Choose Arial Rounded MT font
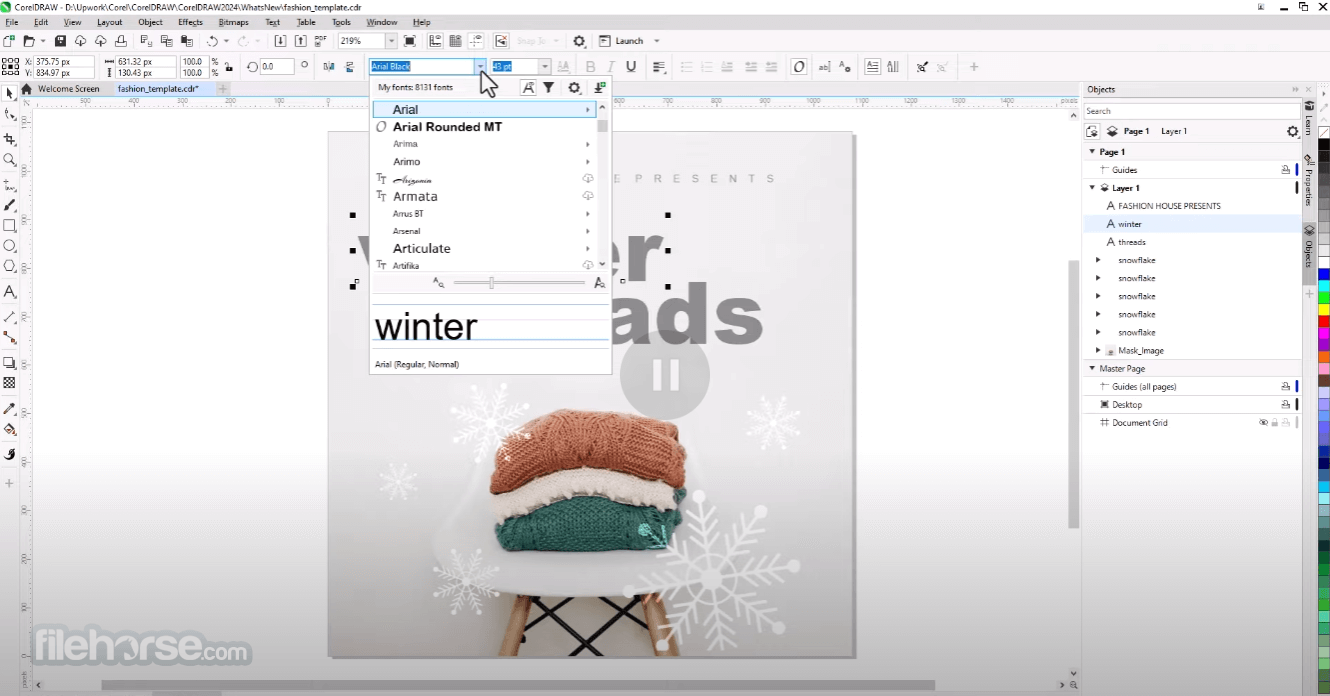The height and width of the screenshot is (696, 1330). [x=447, y=127]
